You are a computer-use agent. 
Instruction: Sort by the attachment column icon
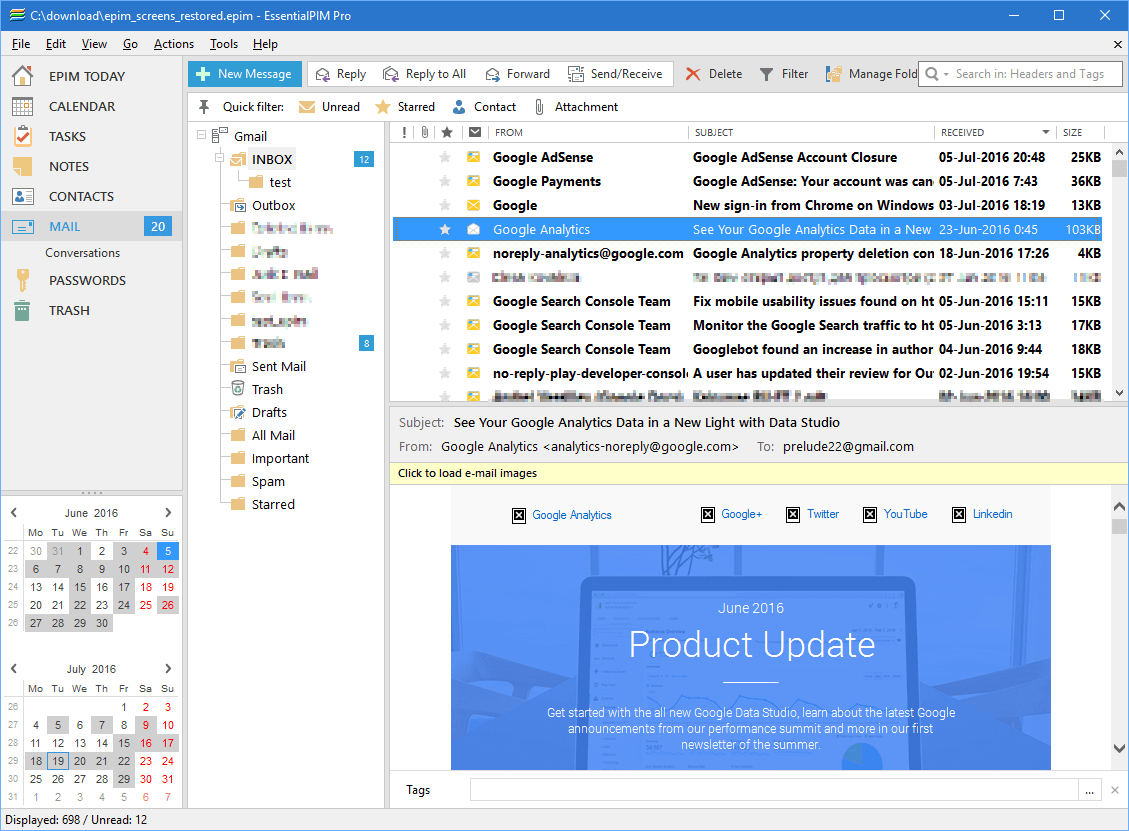(x=425, y=132)
